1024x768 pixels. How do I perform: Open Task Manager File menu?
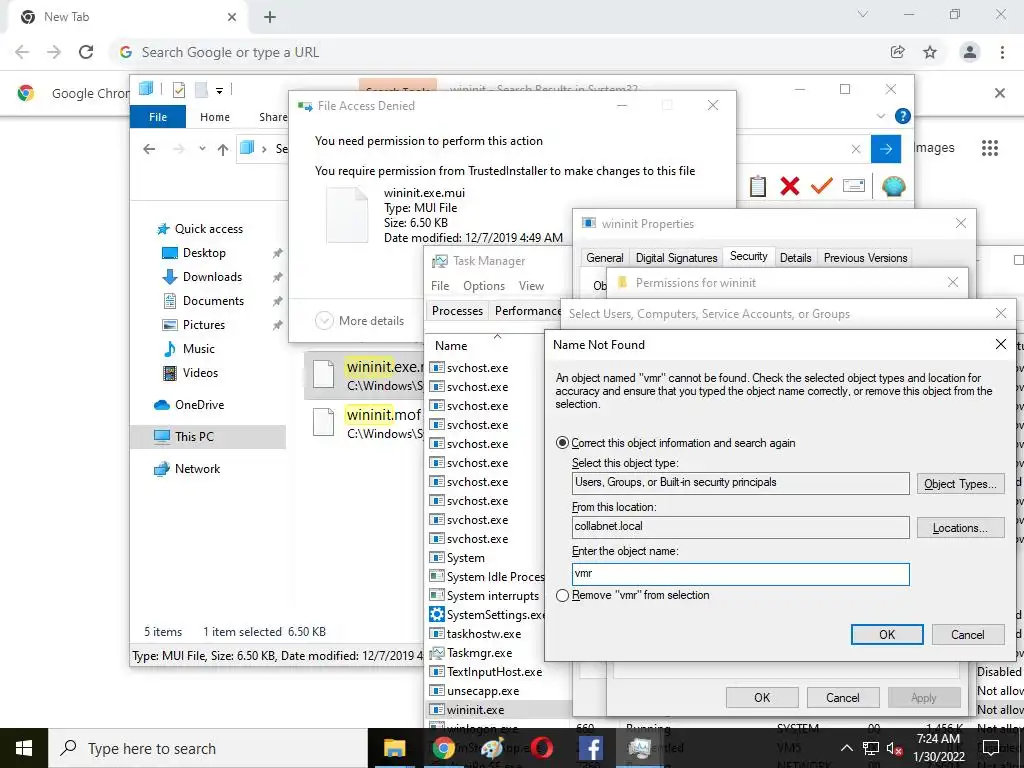[440, 286]
